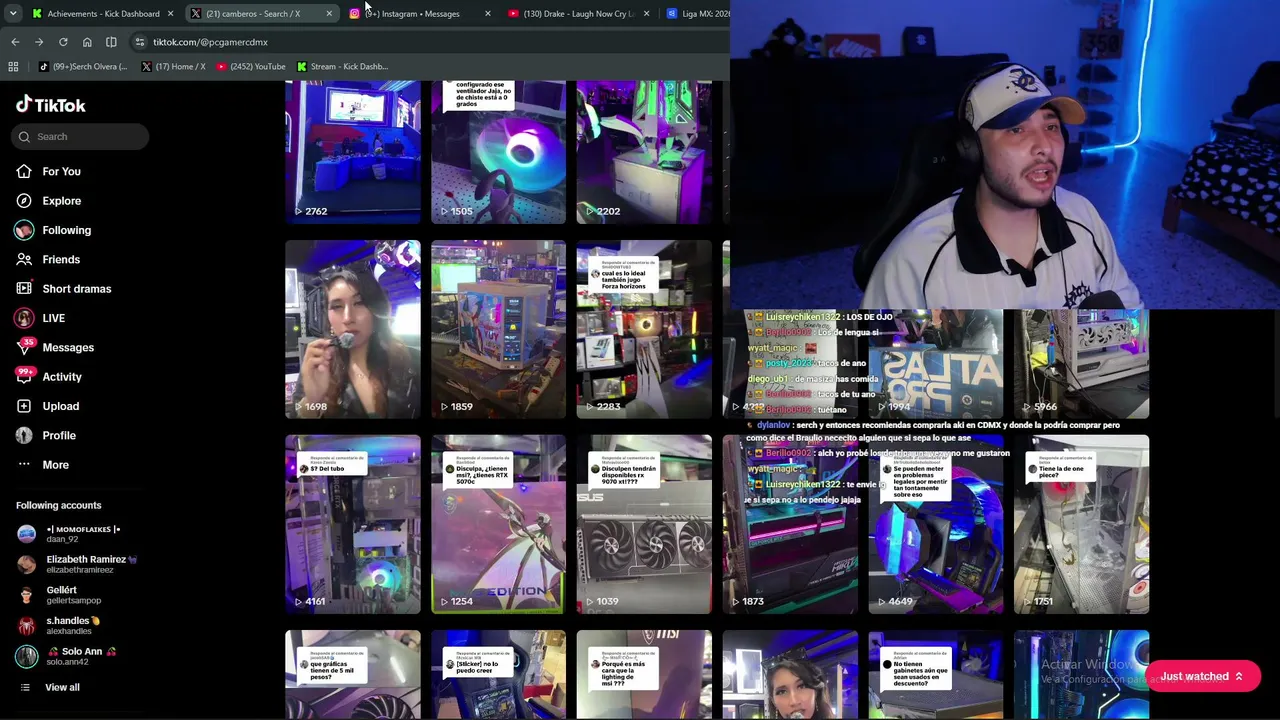Open the apps grid in bookmarks bar
Screen dimensions: 1280x720
tap(13, 67)
